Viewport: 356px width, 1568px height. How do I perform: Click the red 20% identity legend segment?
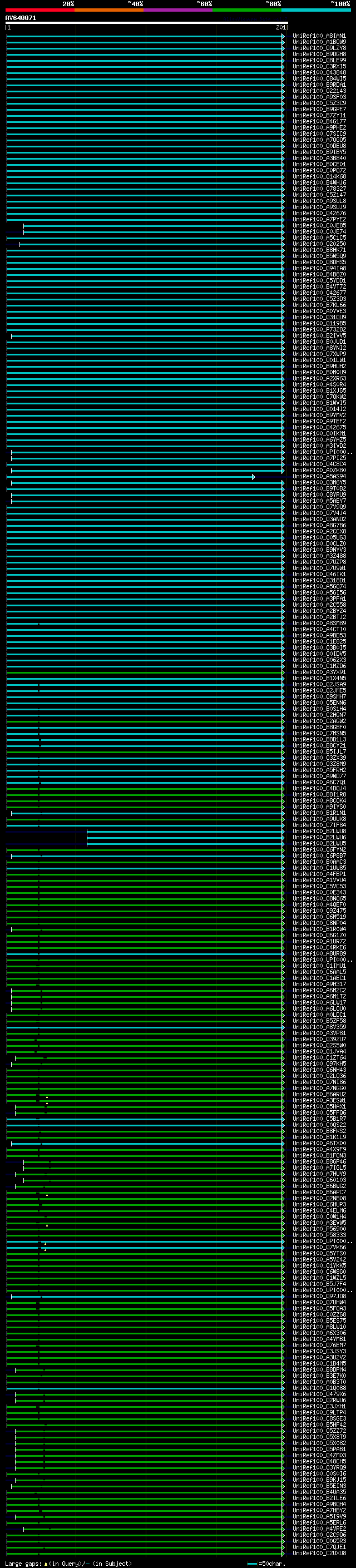tap(39, 10)
